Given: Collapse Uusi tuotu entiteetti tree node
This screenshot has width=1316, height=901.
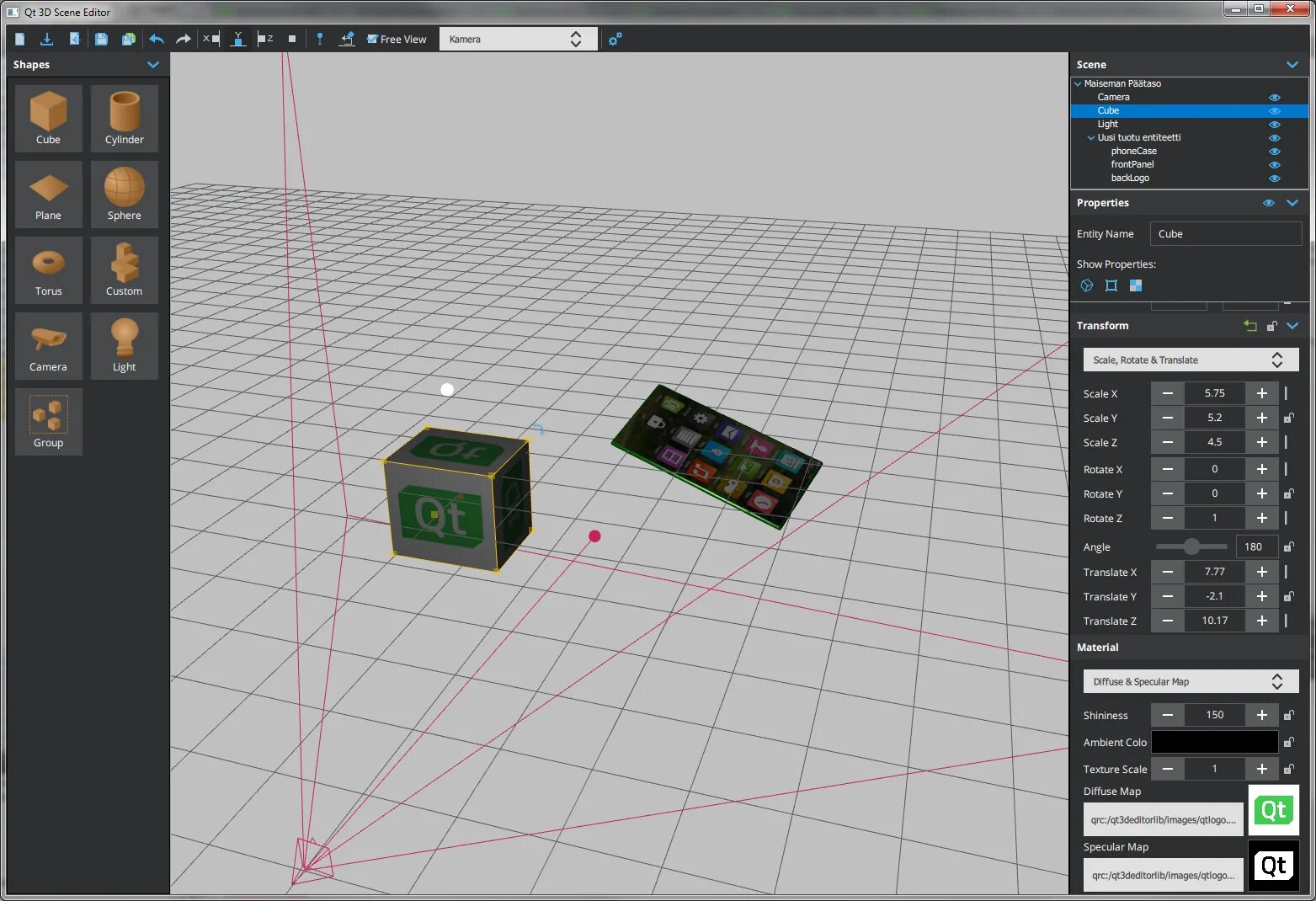Looking at the screenshot, I should (1091, 138).
